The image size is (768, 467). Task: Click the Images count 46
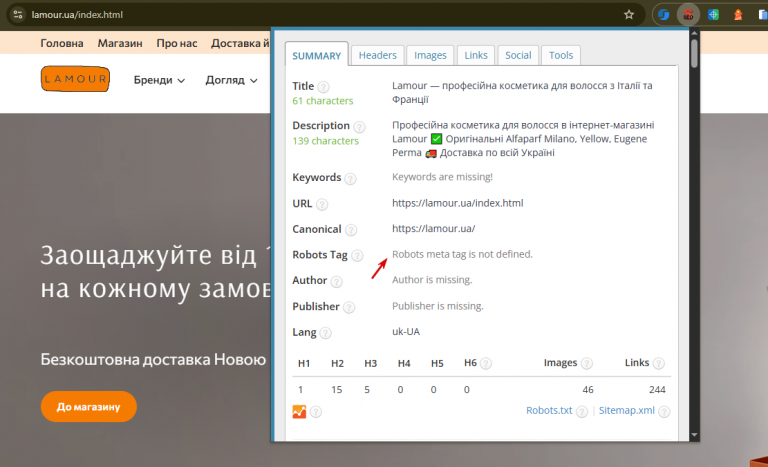click(x=588, y=390)
